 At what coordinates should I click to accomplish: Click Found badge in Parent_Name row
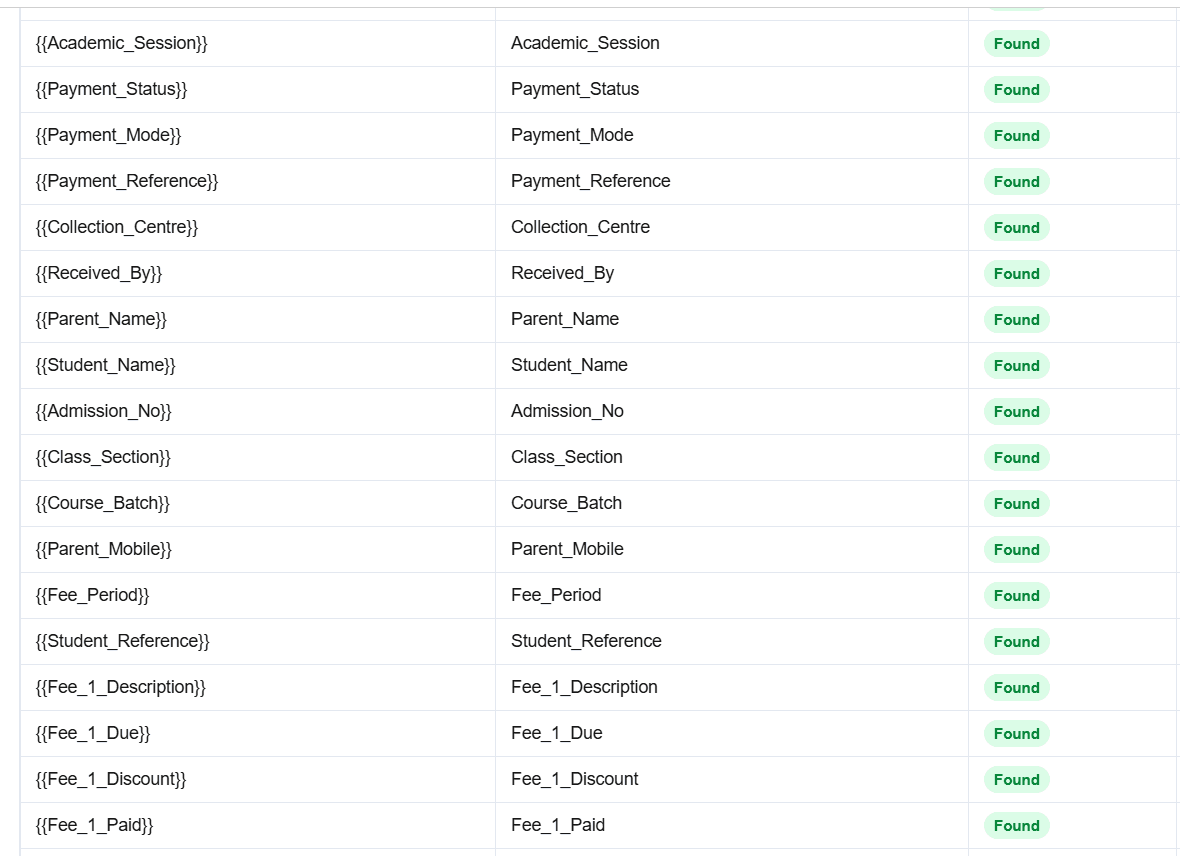(x=1016, y=319)
